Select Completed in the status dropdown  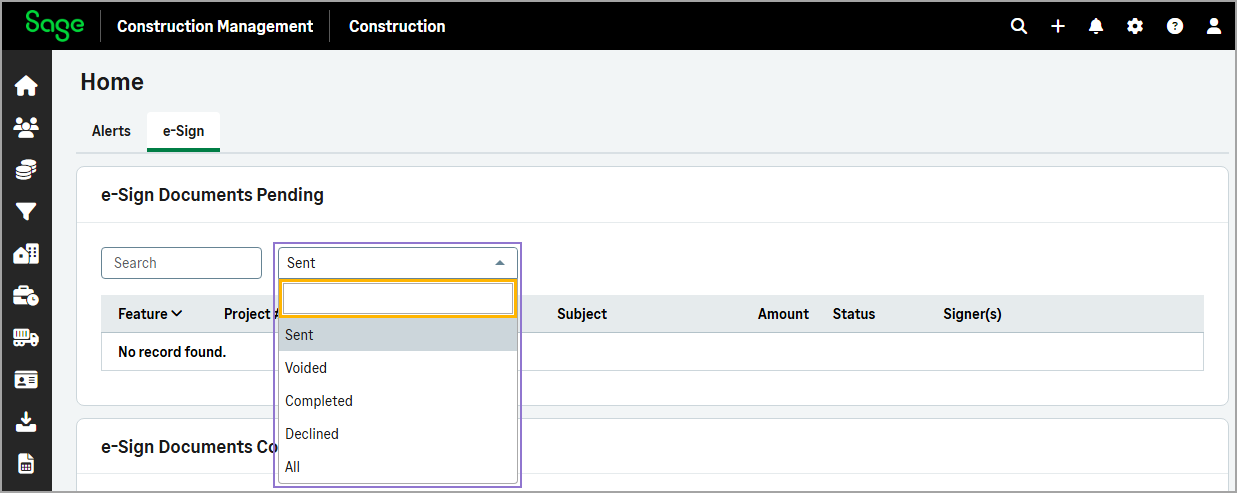pos(319,401)
